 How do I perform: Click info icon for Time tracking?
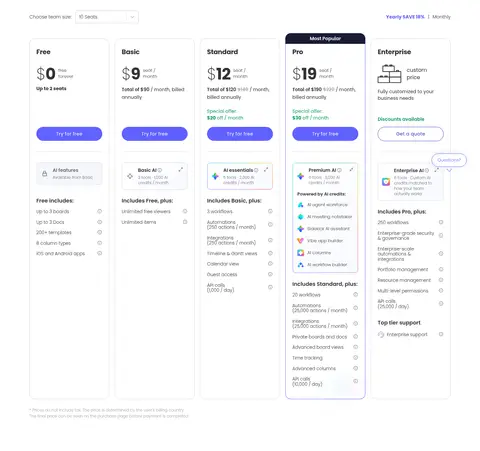(x=355, y=358)
